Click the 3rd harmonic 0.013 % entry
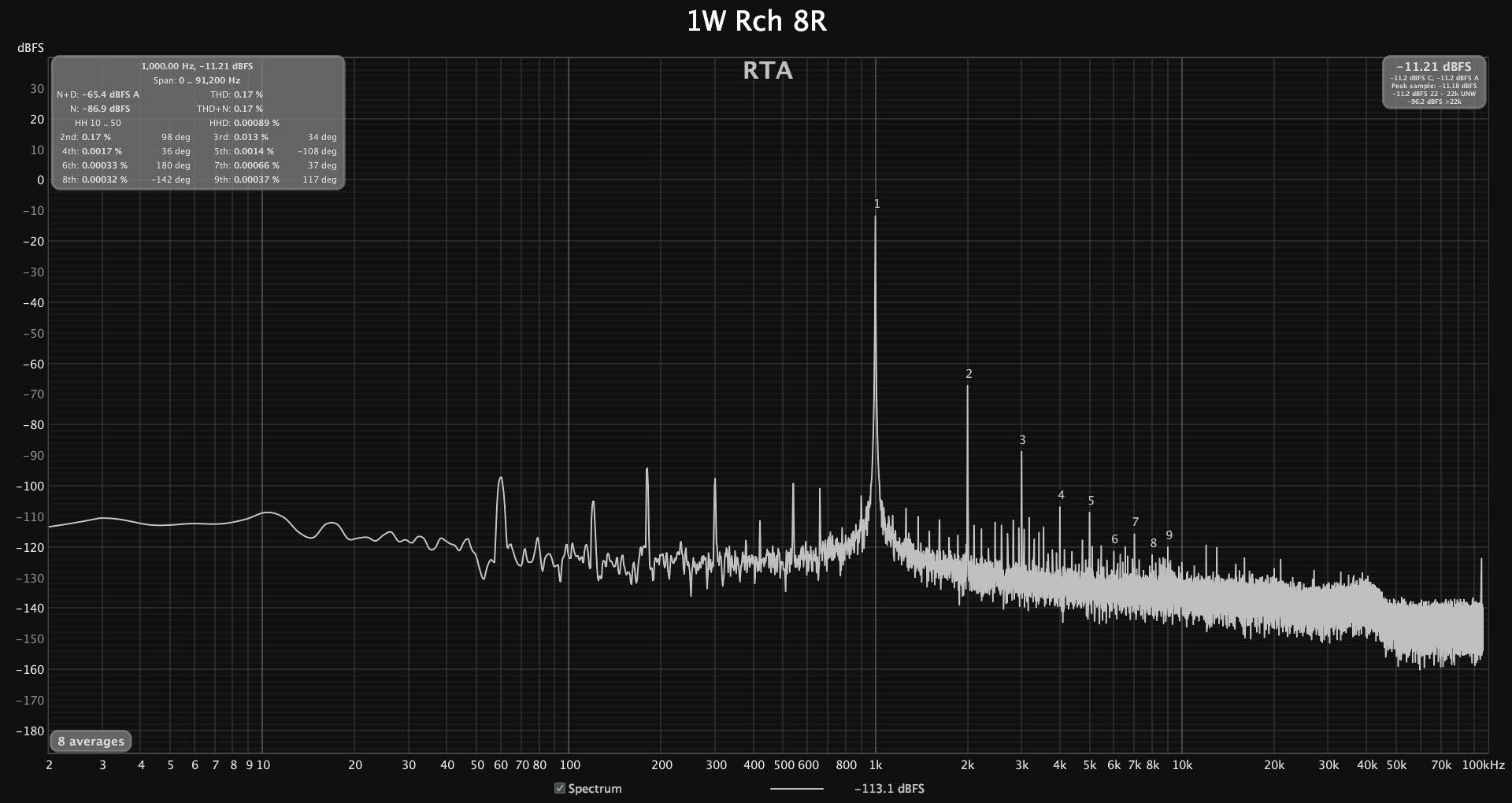The width and height of the screenshot is (1512, 803). click(x=241, y=137)
